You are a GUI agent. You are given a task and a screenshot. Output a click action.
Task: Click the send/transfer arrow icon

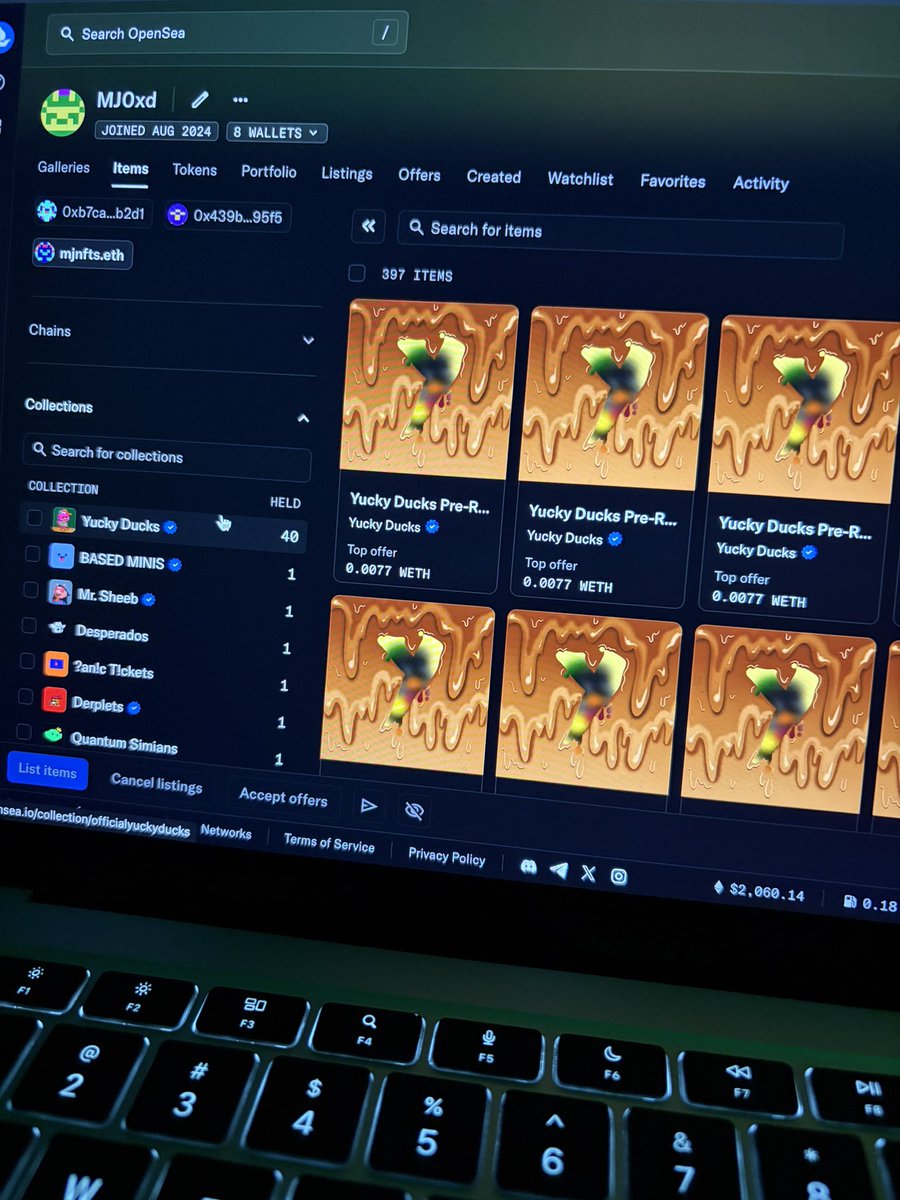(x=368, y=804)
